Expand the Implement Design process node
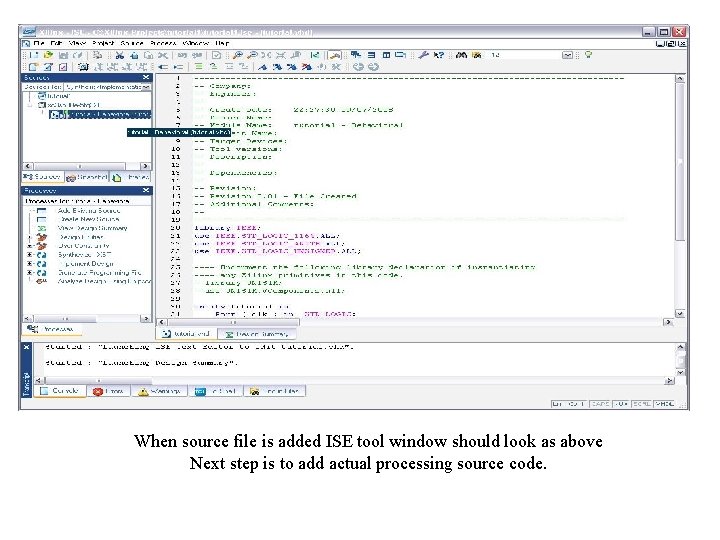This screenshot has height=540, width=720. (30, 264)
